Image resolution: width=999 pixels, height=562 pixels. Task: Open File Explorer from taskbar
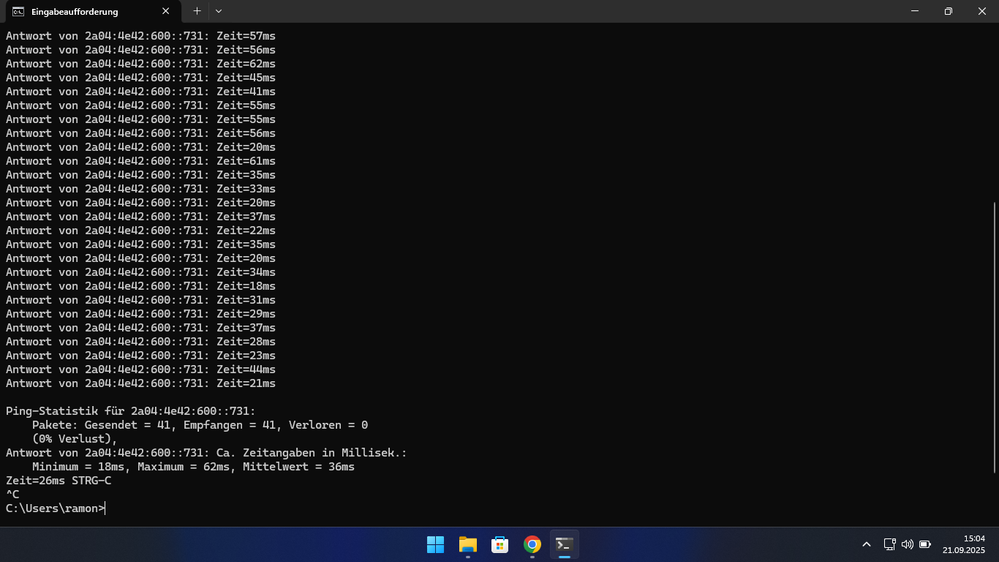click(x=468, y=545)
